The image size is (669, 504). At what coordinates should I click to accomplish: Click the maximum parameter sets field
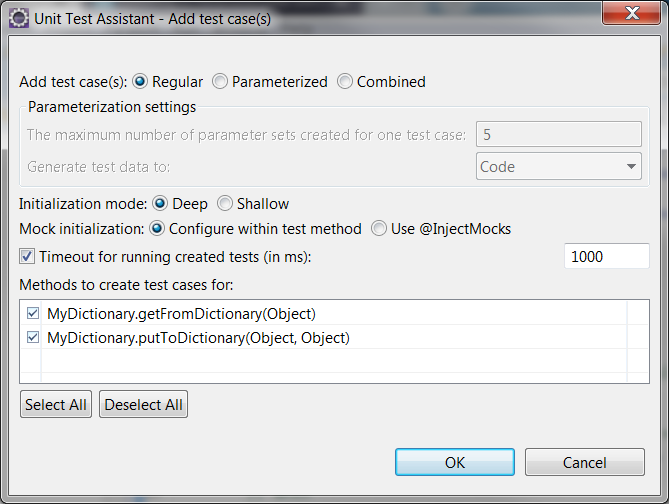click(558, 134)
